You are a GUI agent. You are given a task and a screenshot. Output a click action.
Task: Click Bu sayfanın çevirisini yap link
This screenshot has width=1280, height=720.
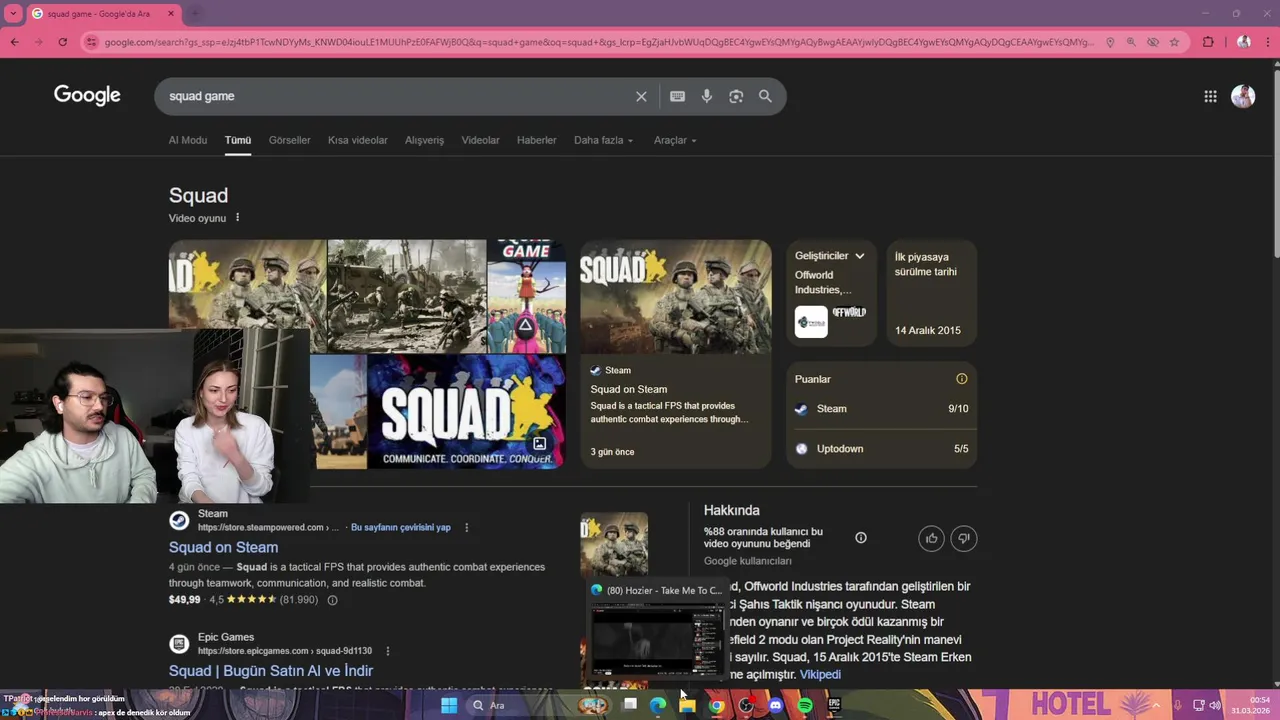pos(400,528)
